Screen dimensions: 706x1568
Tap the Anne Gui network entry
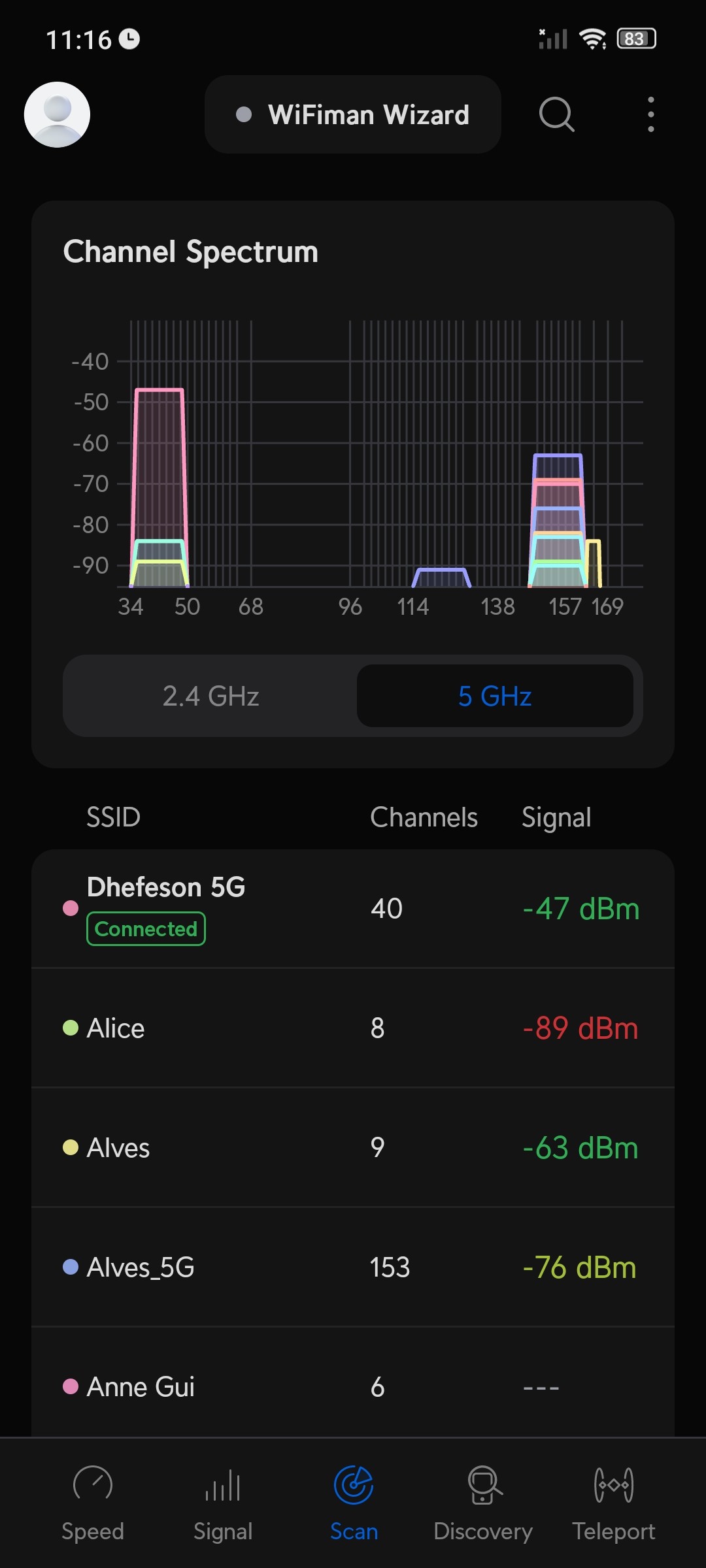[353, 1386]
